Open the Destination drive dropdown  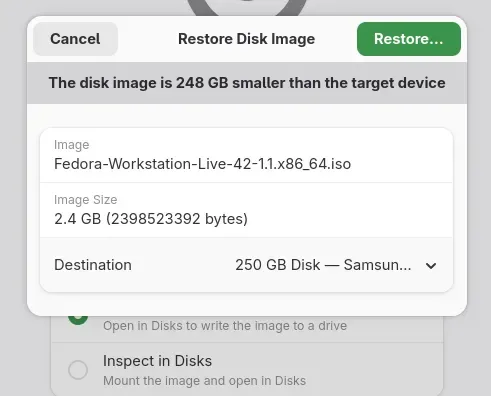336,265
